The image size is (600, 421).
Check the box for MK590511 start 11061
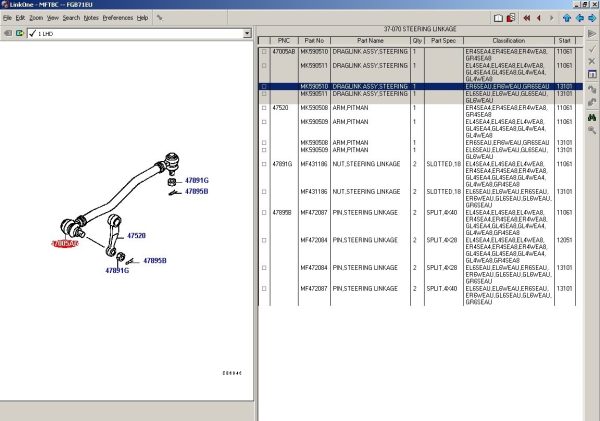tap(264, 66)
